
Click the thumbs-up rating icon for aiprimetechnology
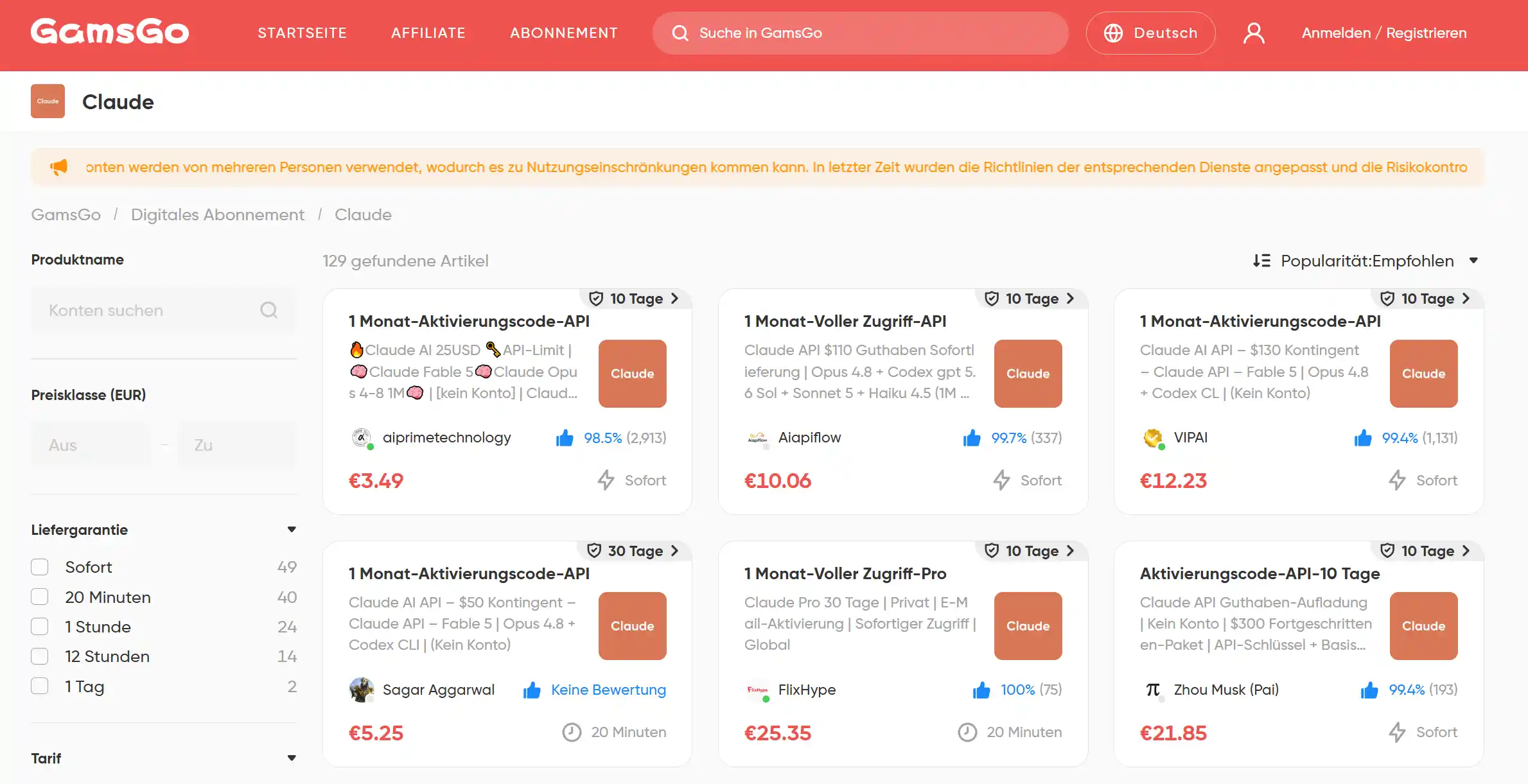click(565, 438)
